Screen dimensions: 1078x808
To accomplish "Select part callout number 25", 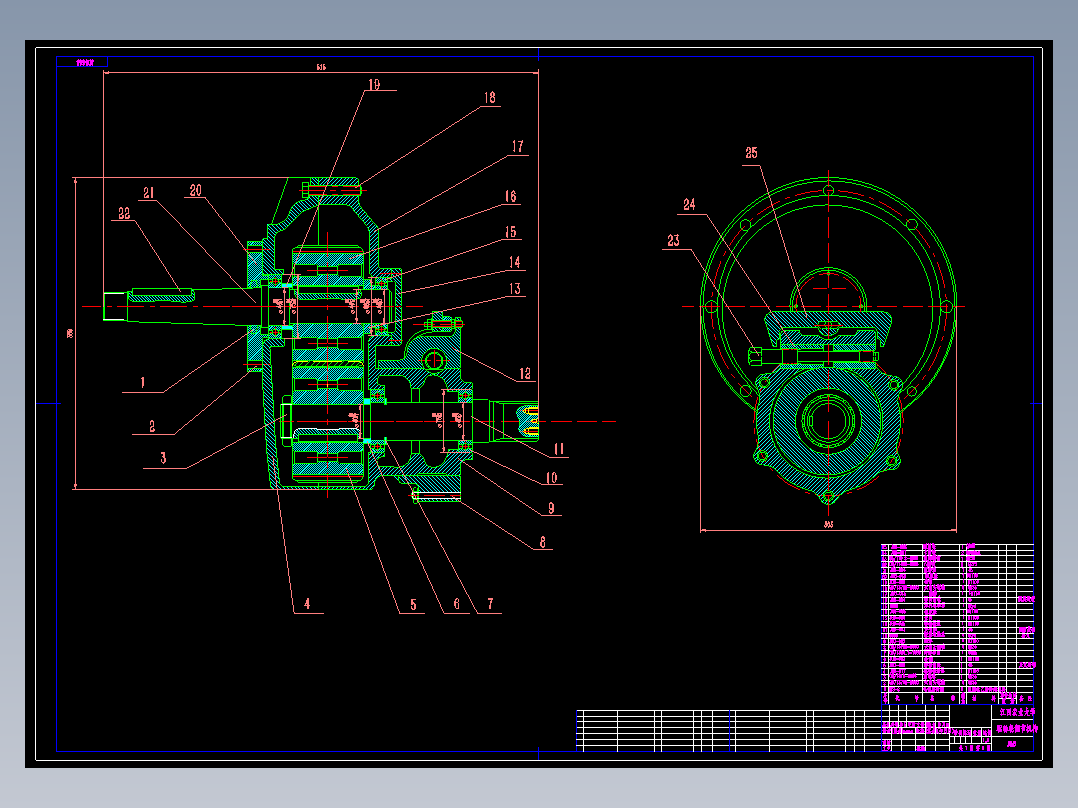I will click(751, 153).
